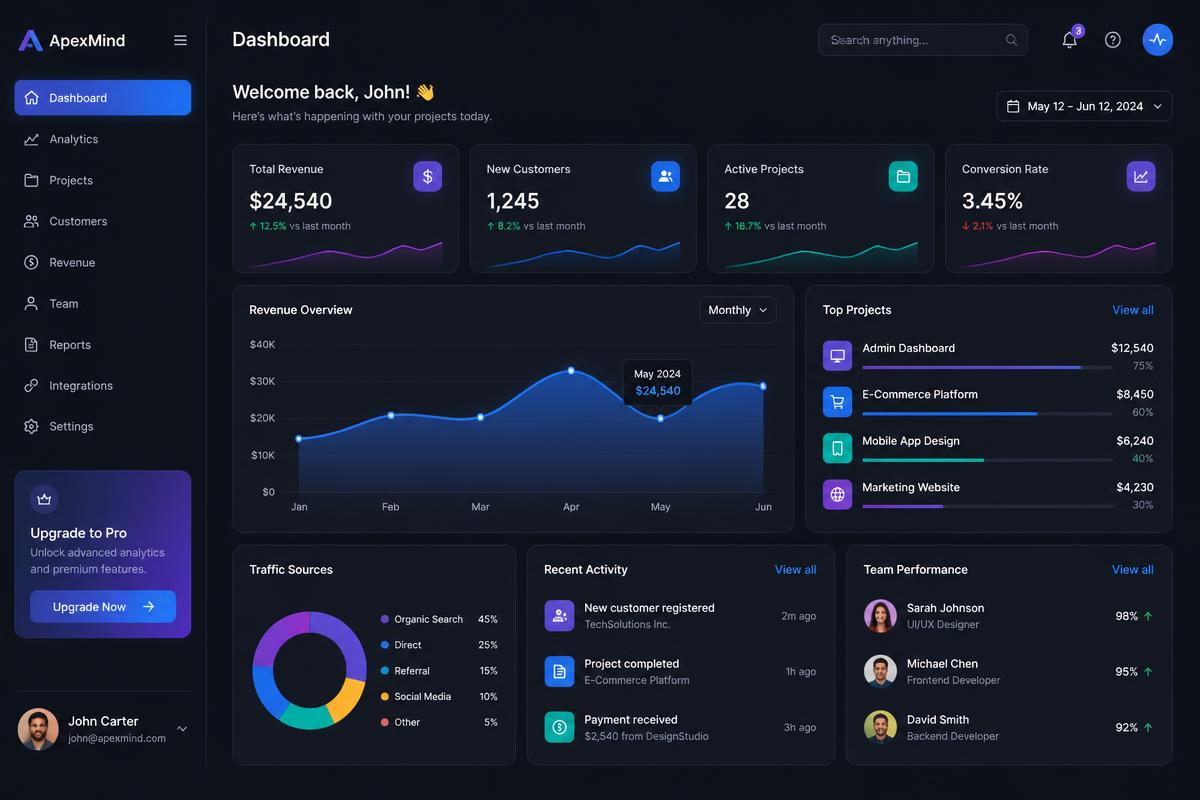Click the New customer registered activity icon
1200x800 pixels.
pyautogui.click(x=559, y=616)
